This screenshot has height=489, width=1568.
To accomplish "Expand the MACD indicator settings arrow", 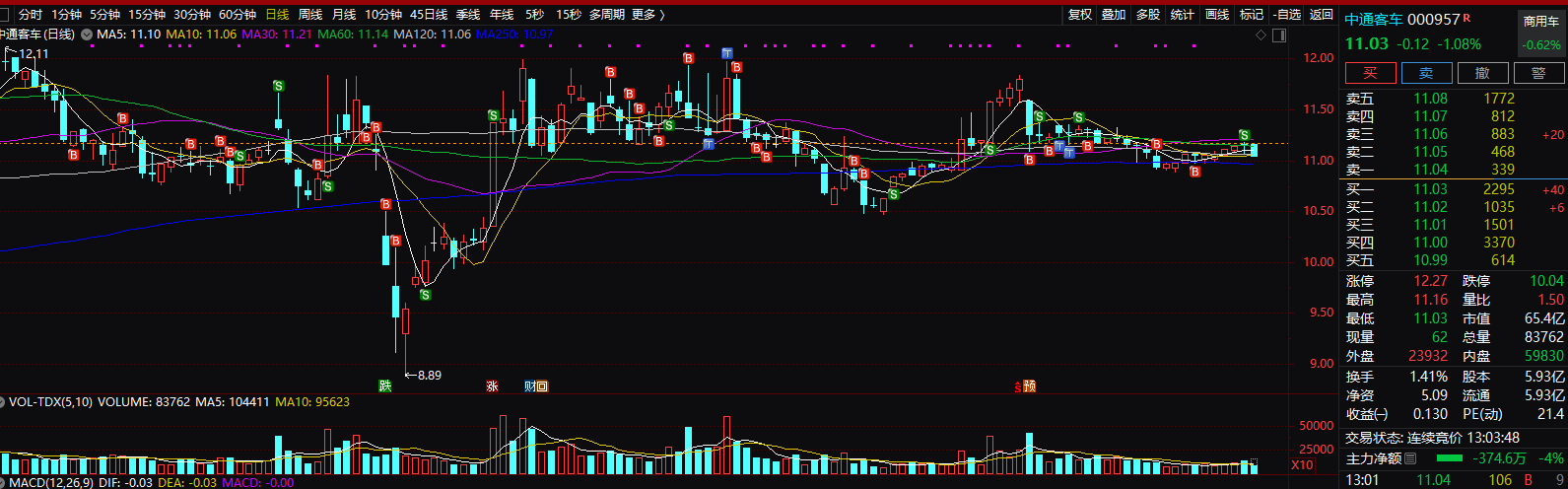I will point(4,482).
